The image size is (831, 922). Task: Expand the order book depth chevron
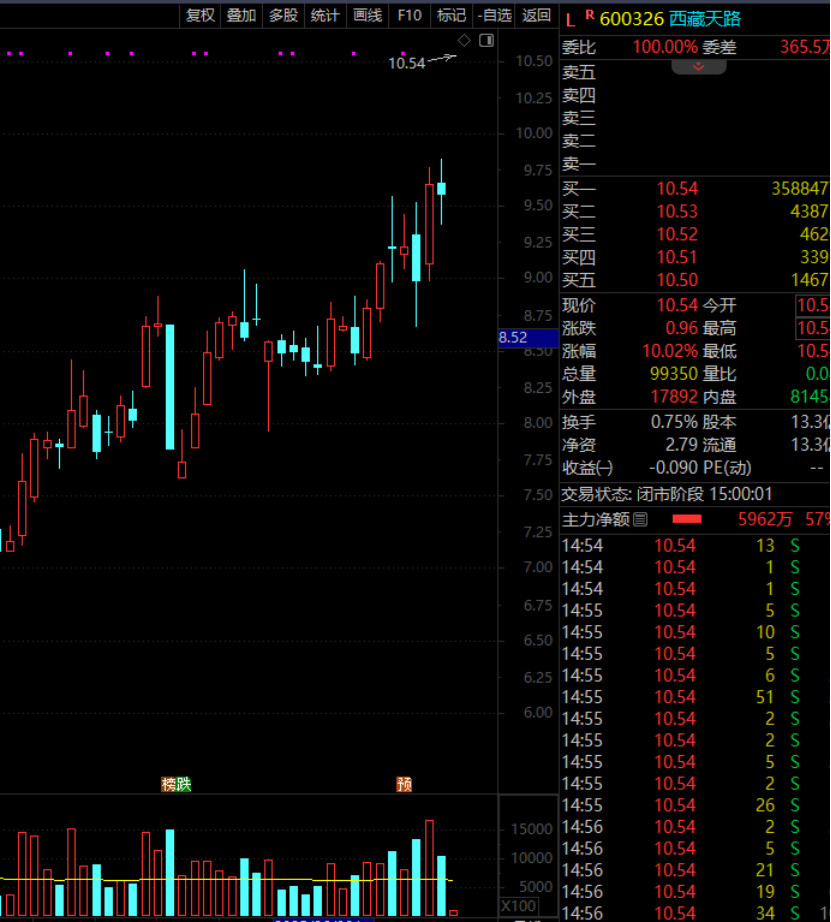(x=699, y=66)
